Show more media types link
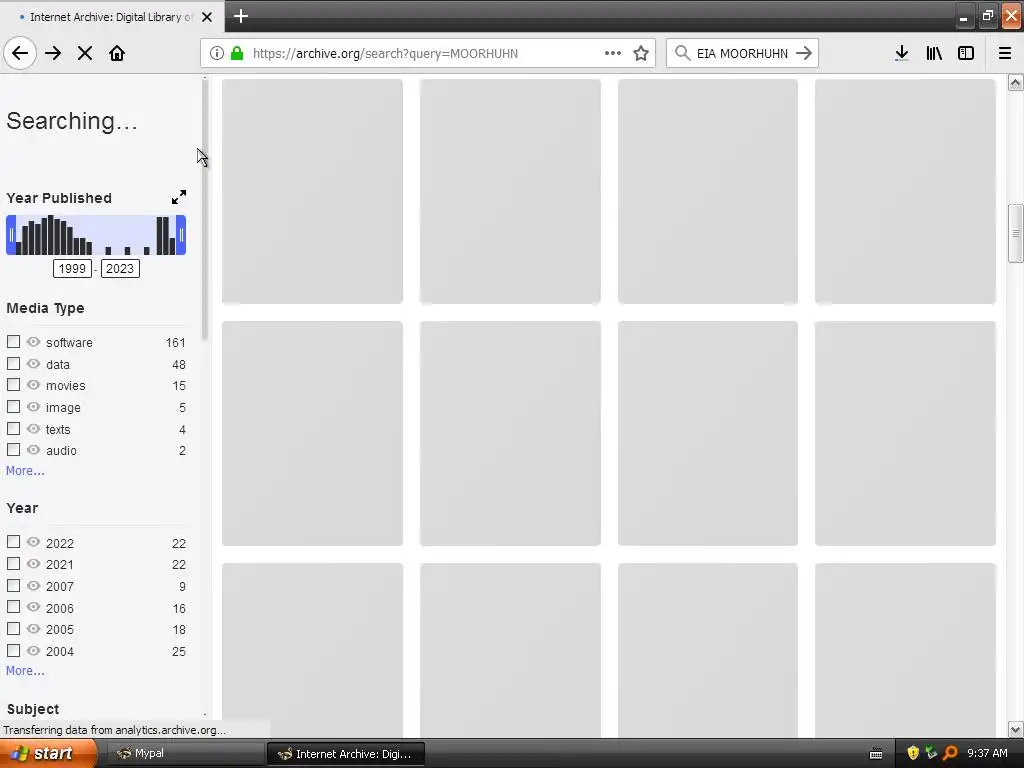1024x768 pixels. point(25,470)
